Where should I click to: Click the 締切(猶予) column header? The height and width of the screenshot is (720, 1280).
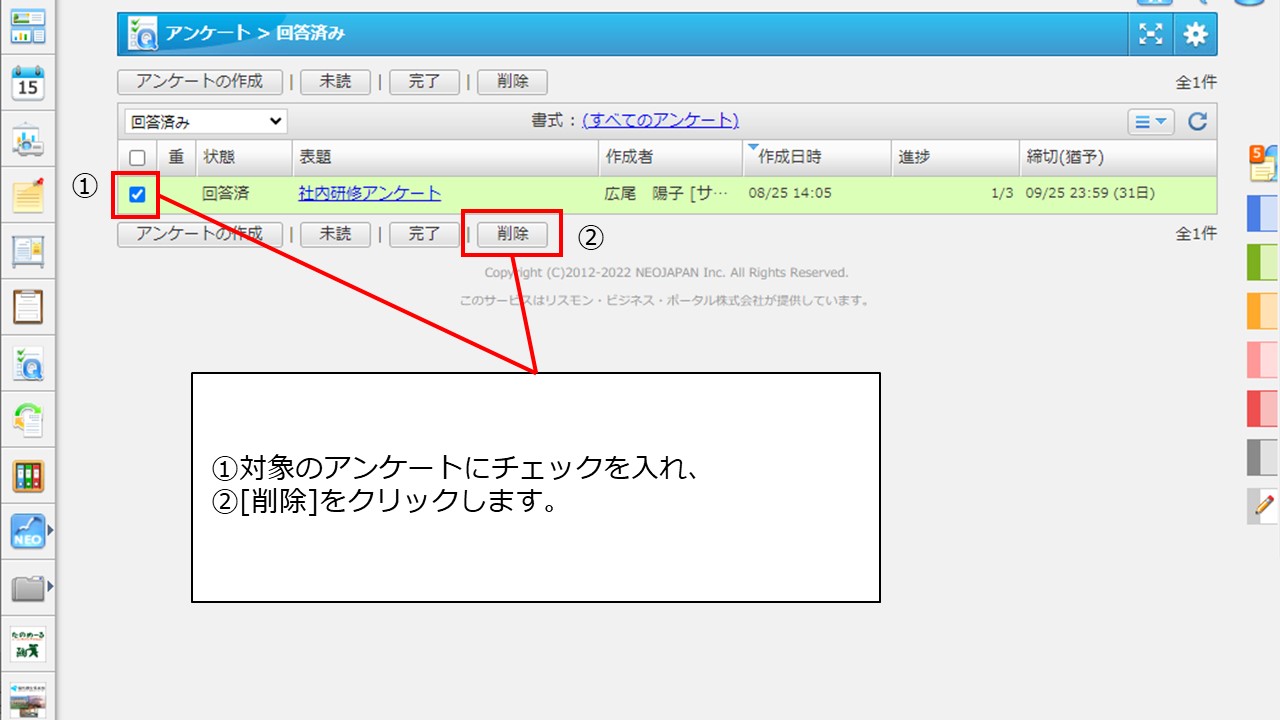pos(1065,157)
